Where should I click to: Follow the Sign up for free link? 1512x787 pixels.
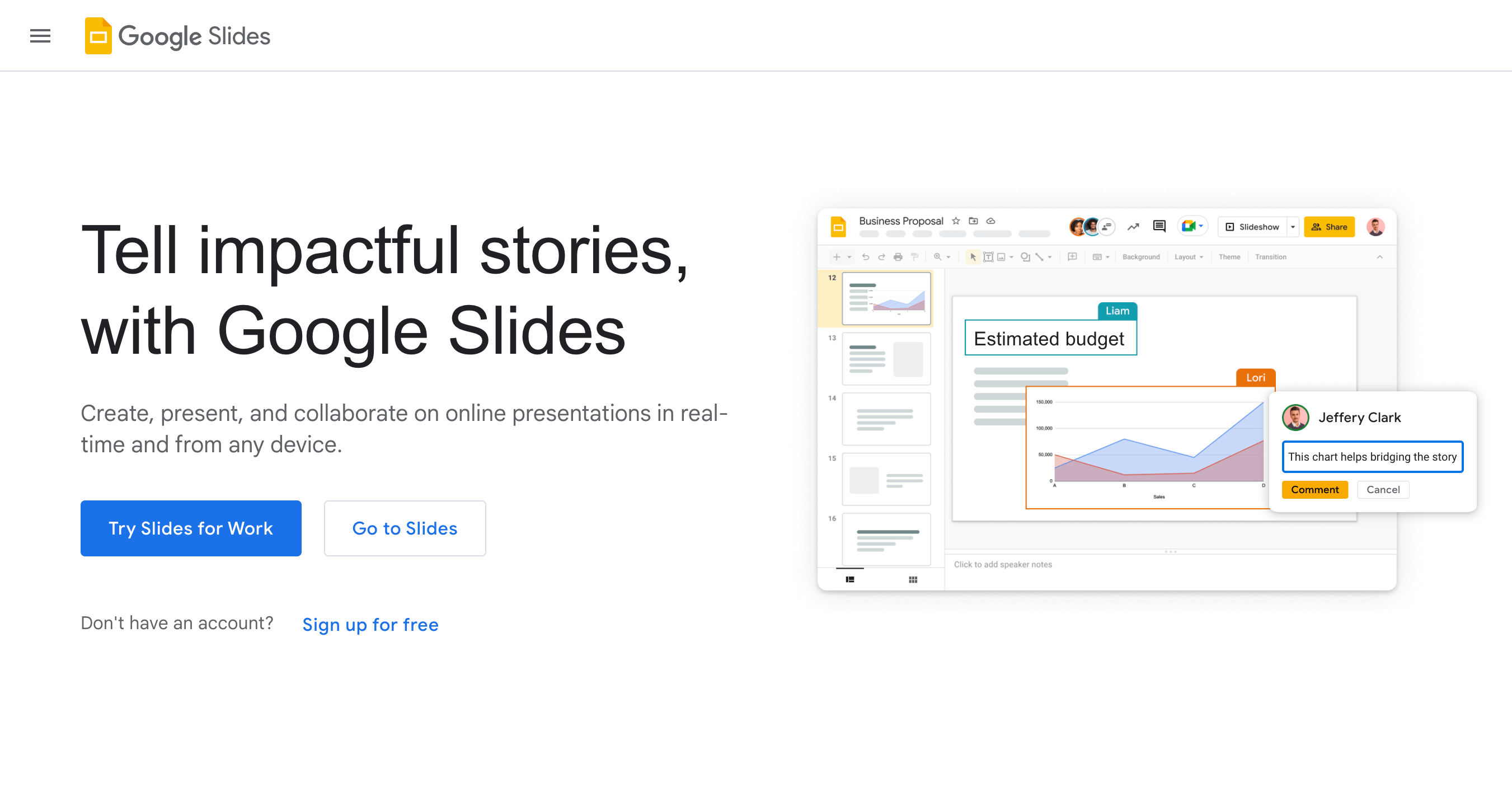coord(370,624)
